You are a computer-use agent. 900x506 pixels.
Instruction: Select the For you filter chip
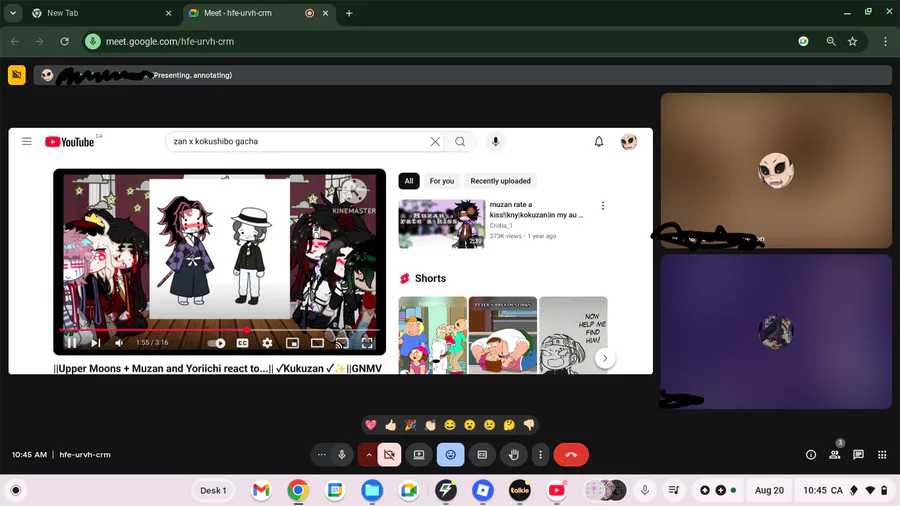coord(442,181)
